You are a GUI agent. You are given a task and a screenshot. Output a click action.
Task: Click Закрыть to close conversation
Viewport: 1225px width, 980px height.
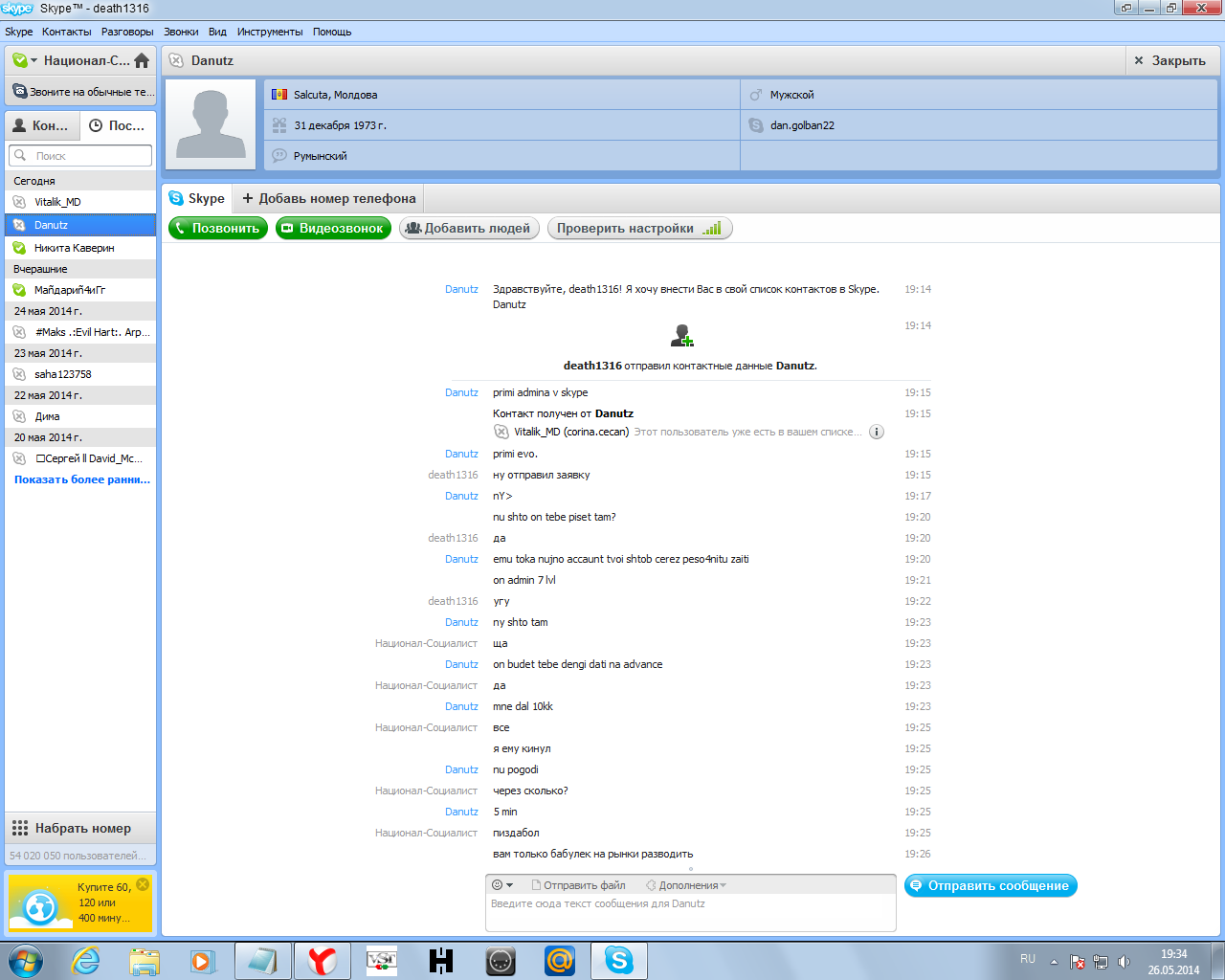coord(1169,60)
